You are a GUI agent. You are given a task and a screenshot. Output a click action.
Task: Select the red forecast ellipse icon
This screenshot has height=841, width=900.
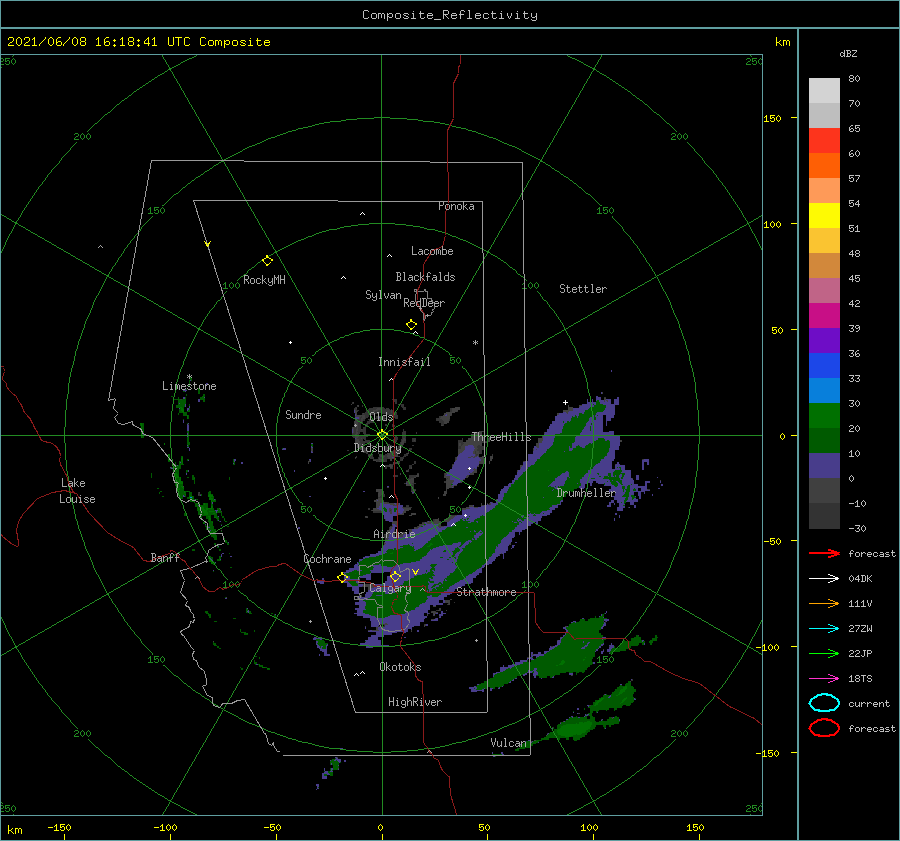coord(824,728)
